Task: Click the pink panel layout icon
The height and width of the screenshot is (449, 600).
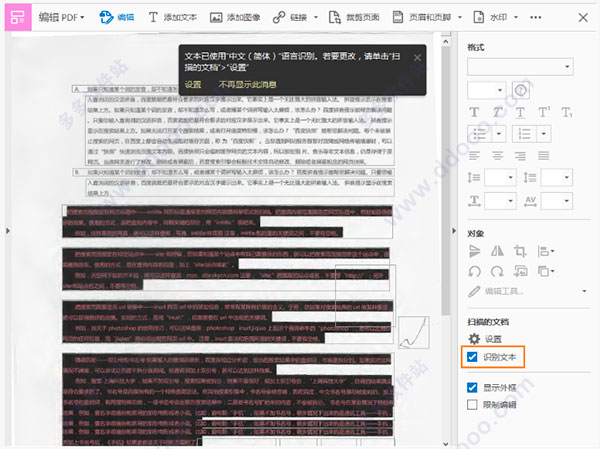Action: tap(18, 17)
